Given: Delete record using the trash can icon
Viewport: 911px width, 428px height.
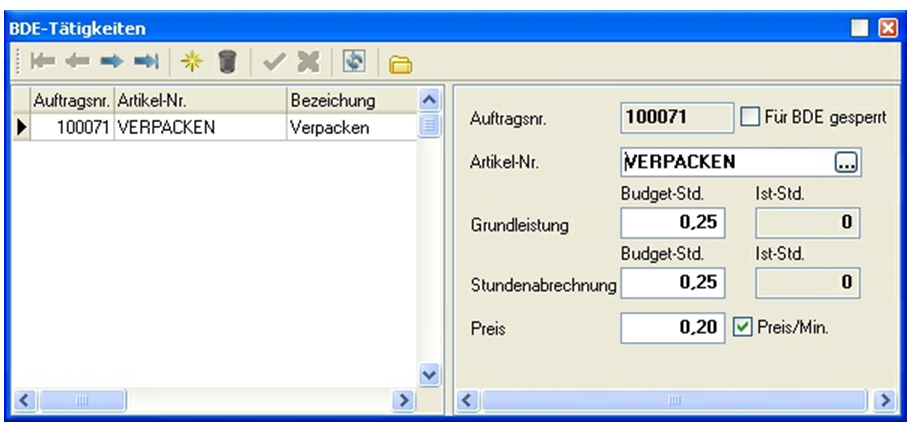Looking at the screenshot, I should [226, 63].
